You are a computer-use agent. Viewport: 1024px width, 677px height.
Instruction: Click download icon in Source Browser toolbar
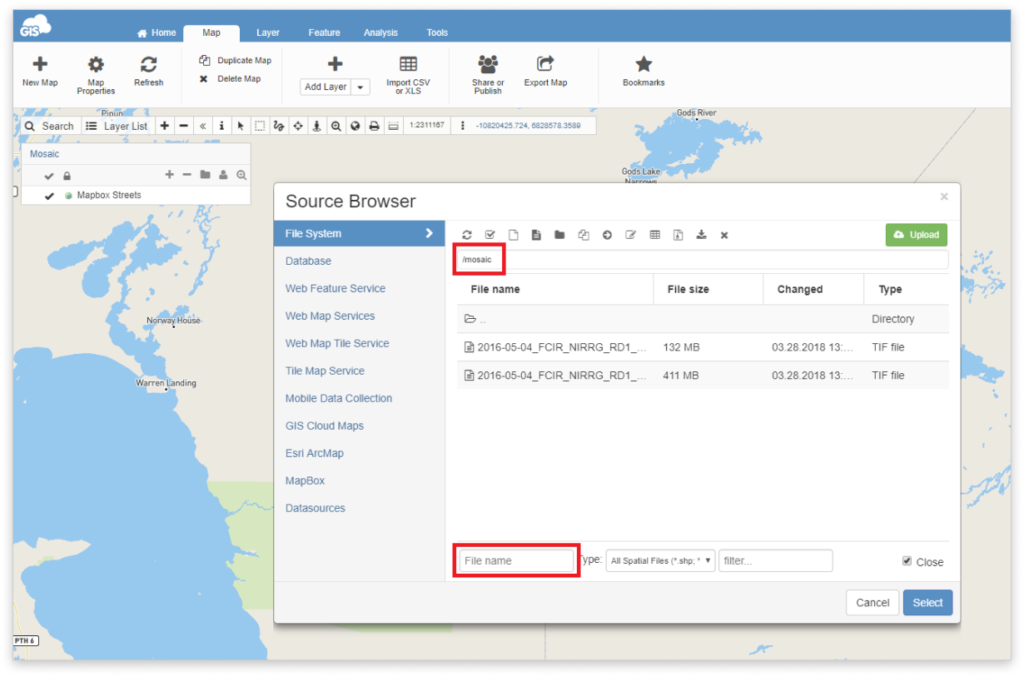701,235
